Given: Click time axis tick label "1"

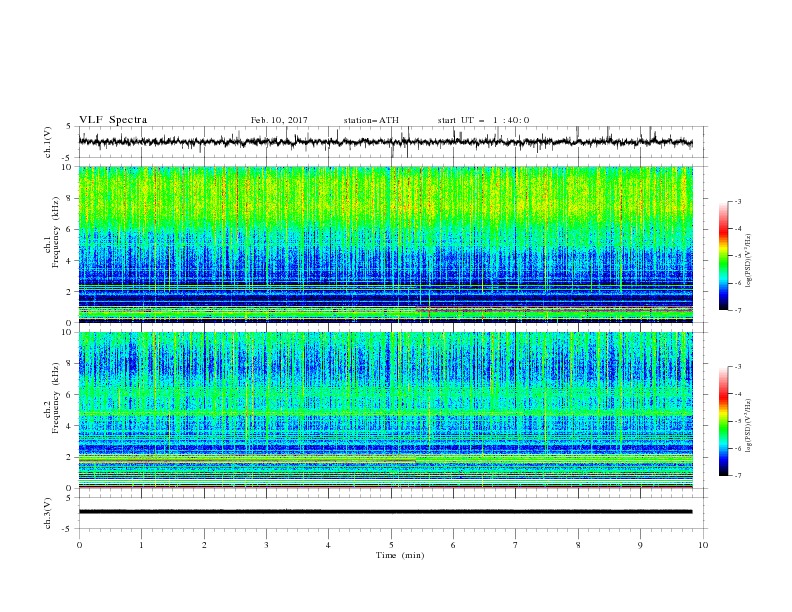Looking at the screenshot, I should tap(141, 545).
